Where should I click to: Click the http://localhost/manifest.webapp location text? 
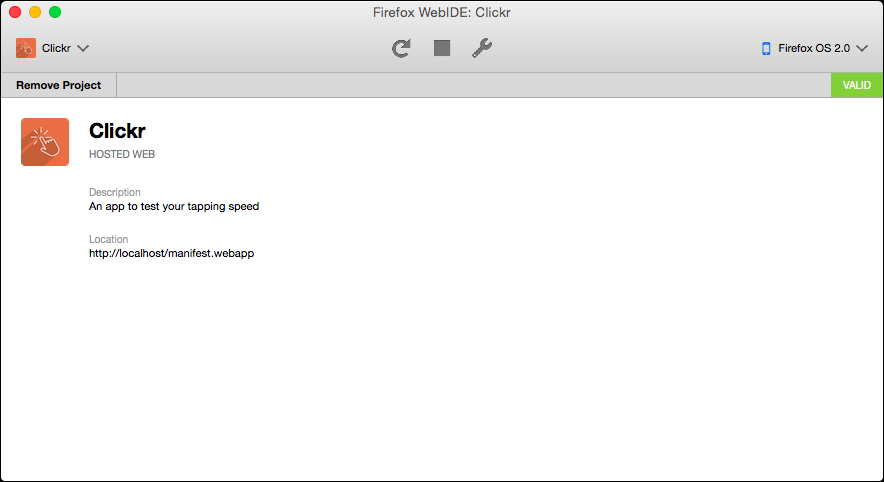(x=171, y=253)
